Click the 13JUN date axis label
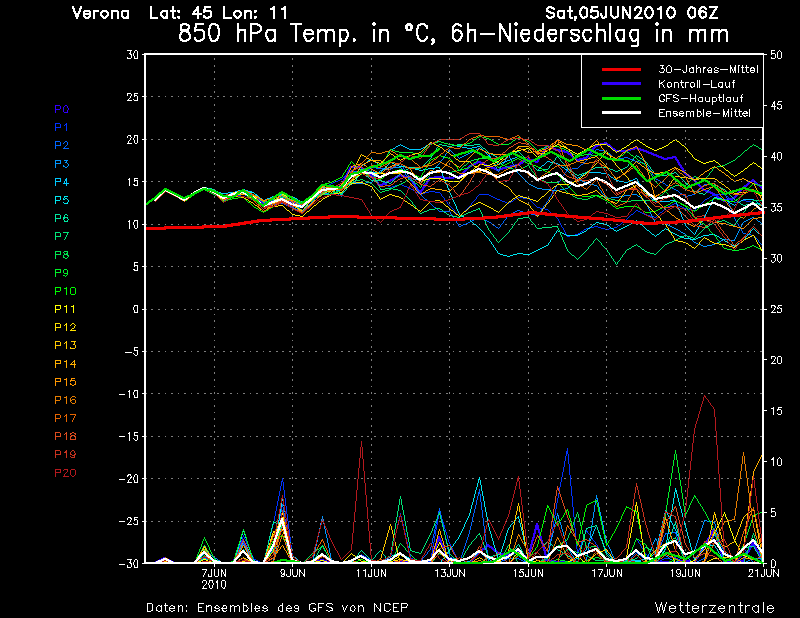This screenshot has width=800, height=618. tap(450, 573)
